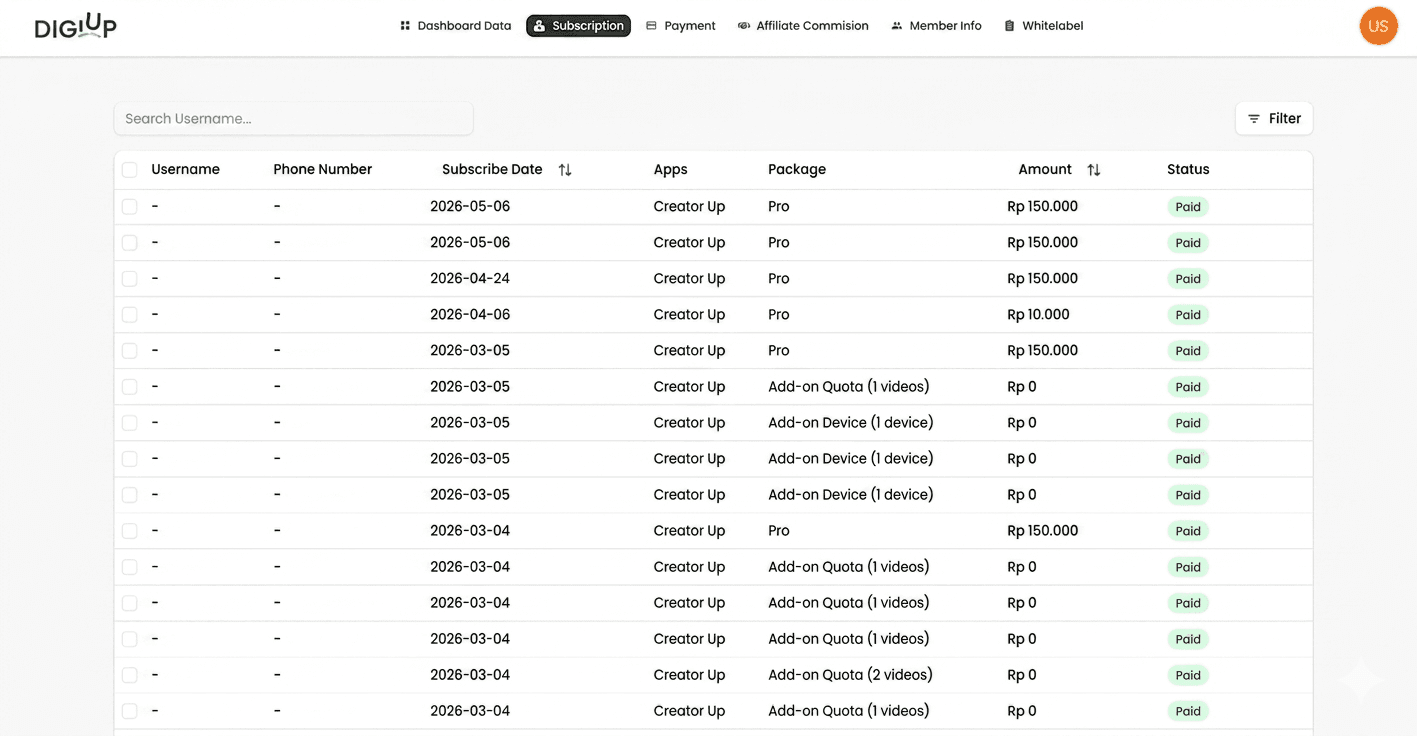Click the 2026-04-24 date cell
The image size is (1417, 736).
[x=470, y=279]
